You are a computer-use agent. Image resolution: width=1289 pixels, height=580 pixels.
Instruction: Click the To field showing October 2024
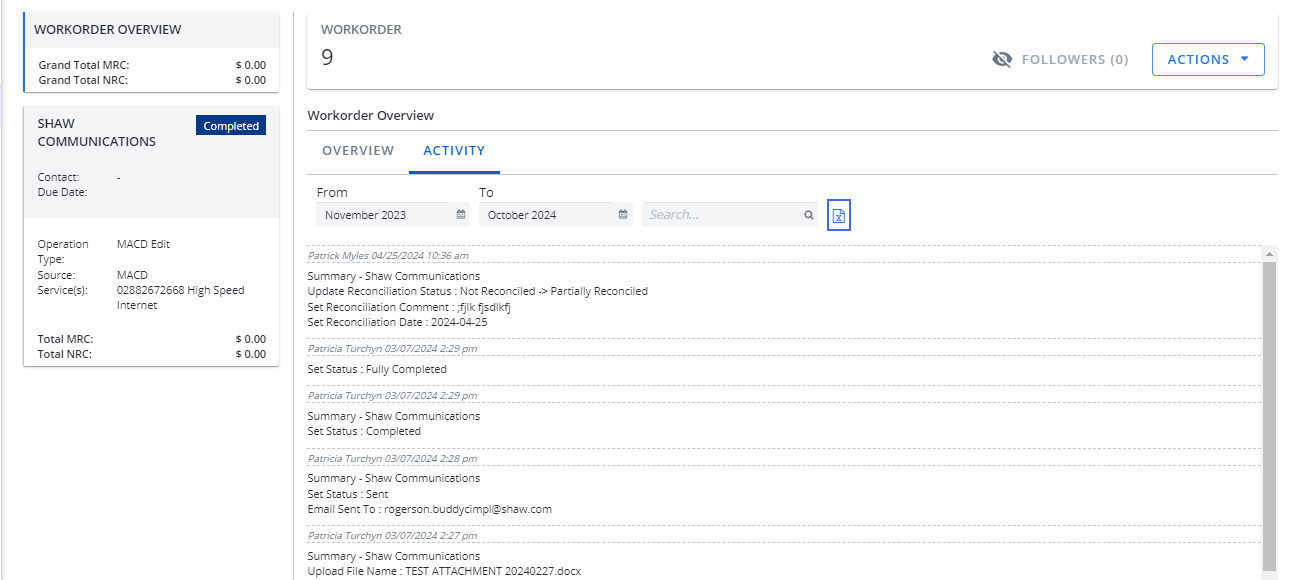click(545, 215)
